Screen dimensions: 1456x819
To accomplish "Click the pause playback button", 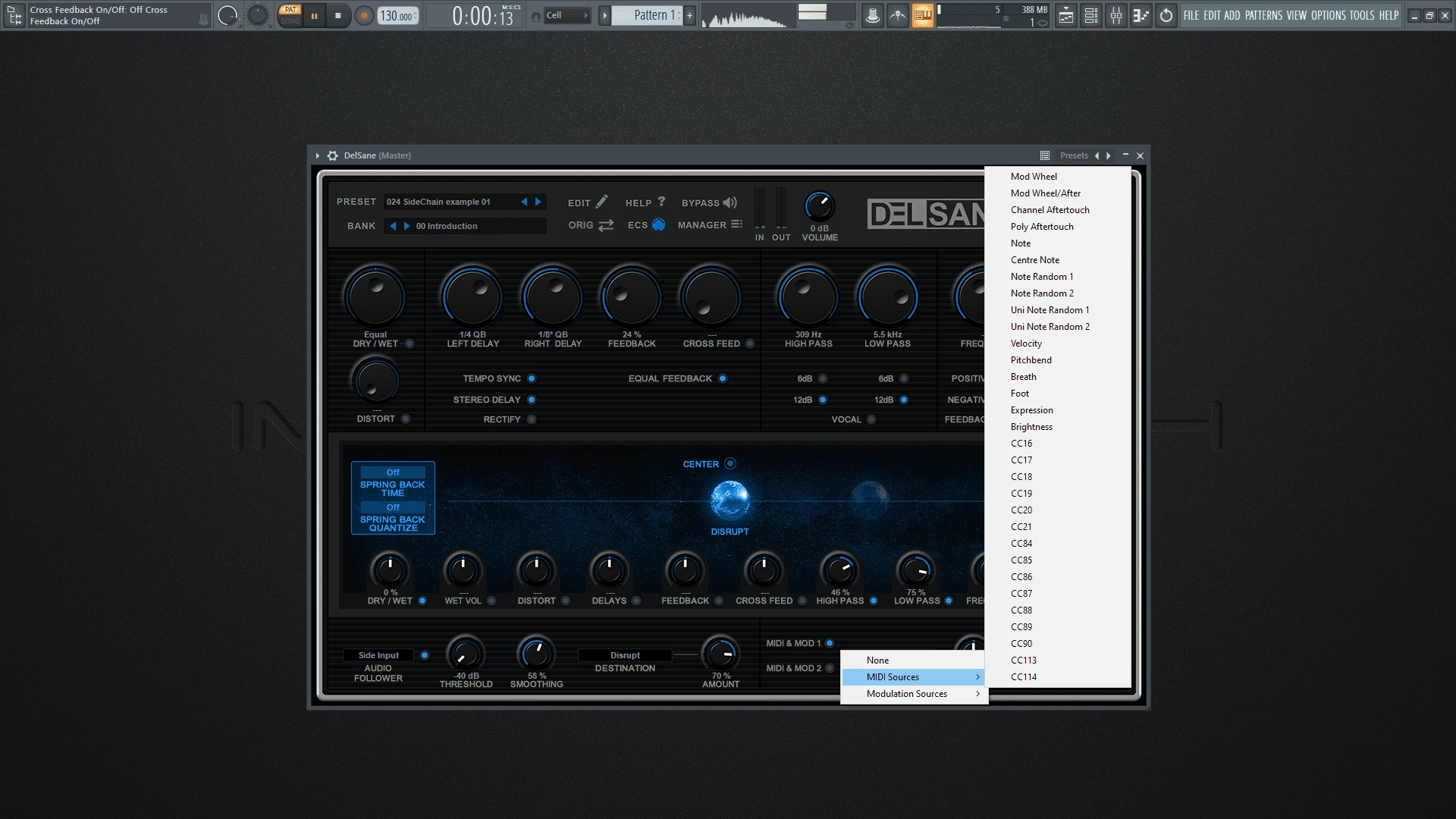I will [314, 15].
